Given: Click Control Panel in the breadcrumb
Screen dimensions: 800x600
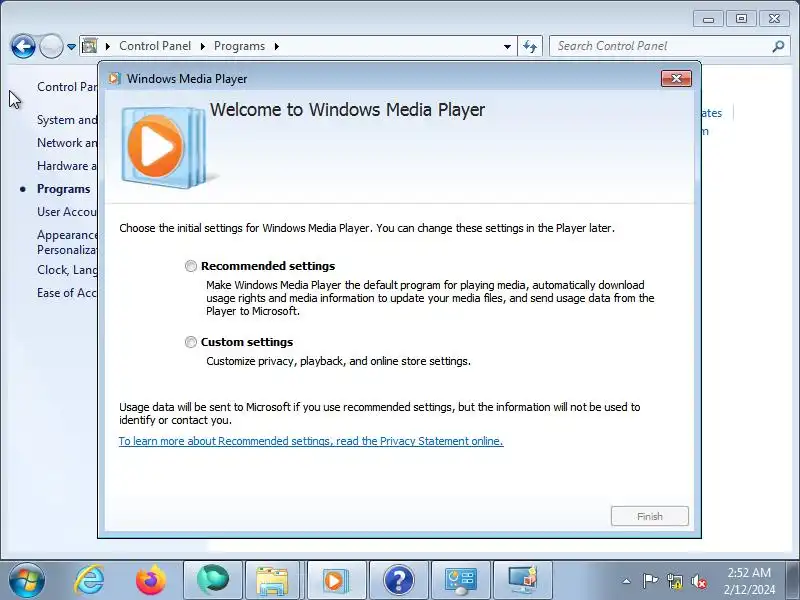Looking at the screenshot, I should tap(155, 46).
